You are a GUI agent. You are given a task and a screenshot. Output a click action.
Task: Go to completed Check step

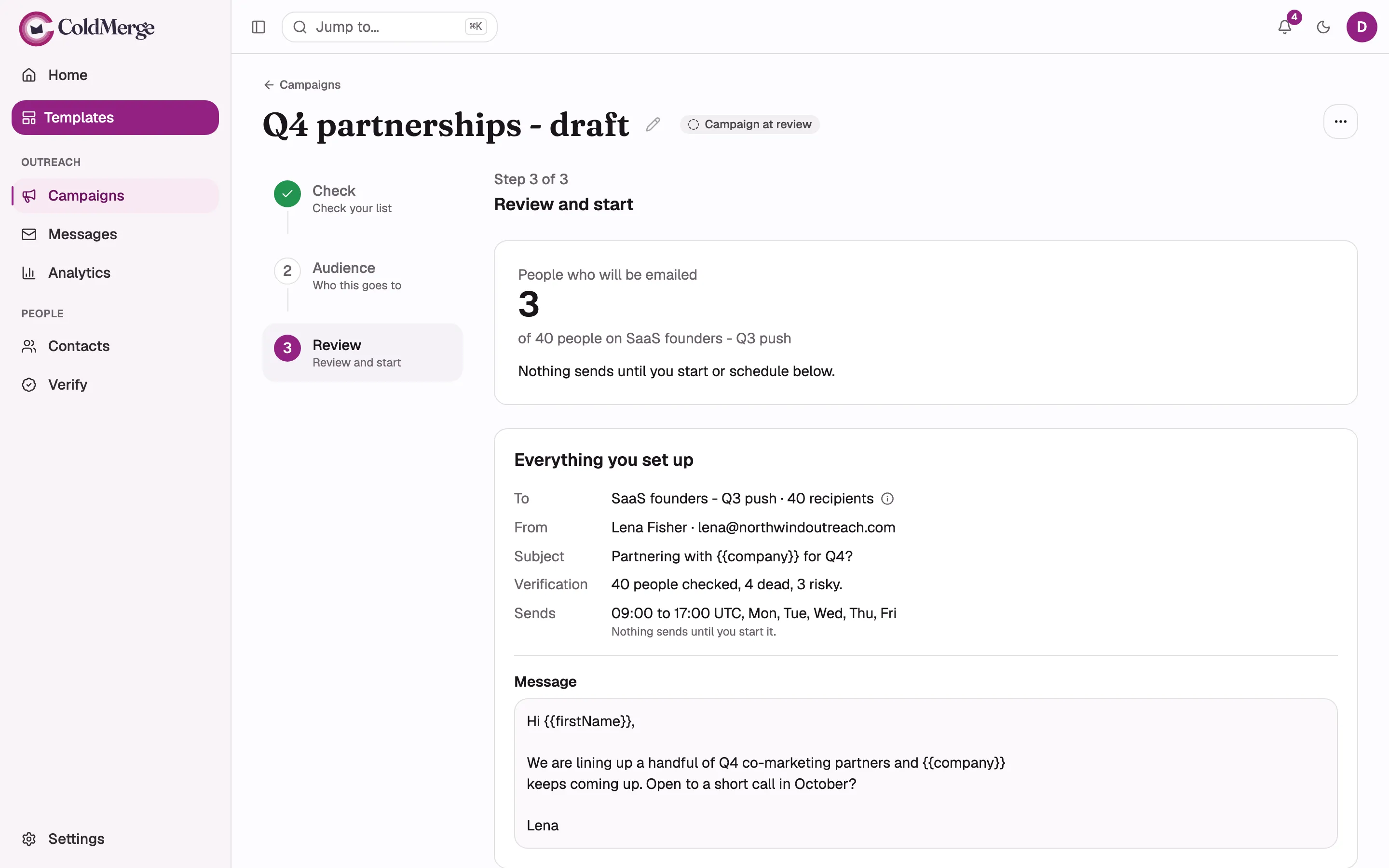pyautogui.click(x=362, y=199)
